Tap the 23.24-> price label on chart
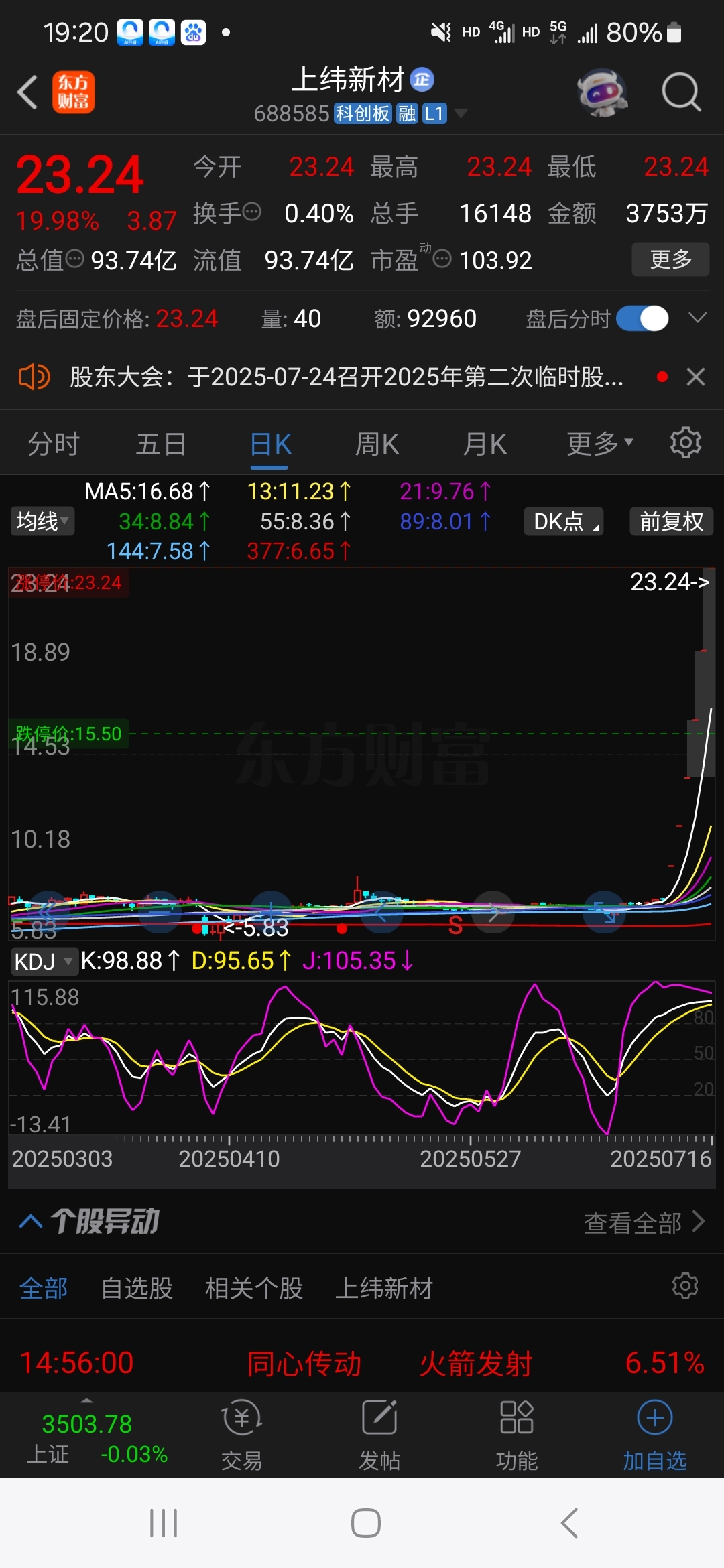Image resolution: width=724 pixels, height=1568 pixels. [670, 582]
